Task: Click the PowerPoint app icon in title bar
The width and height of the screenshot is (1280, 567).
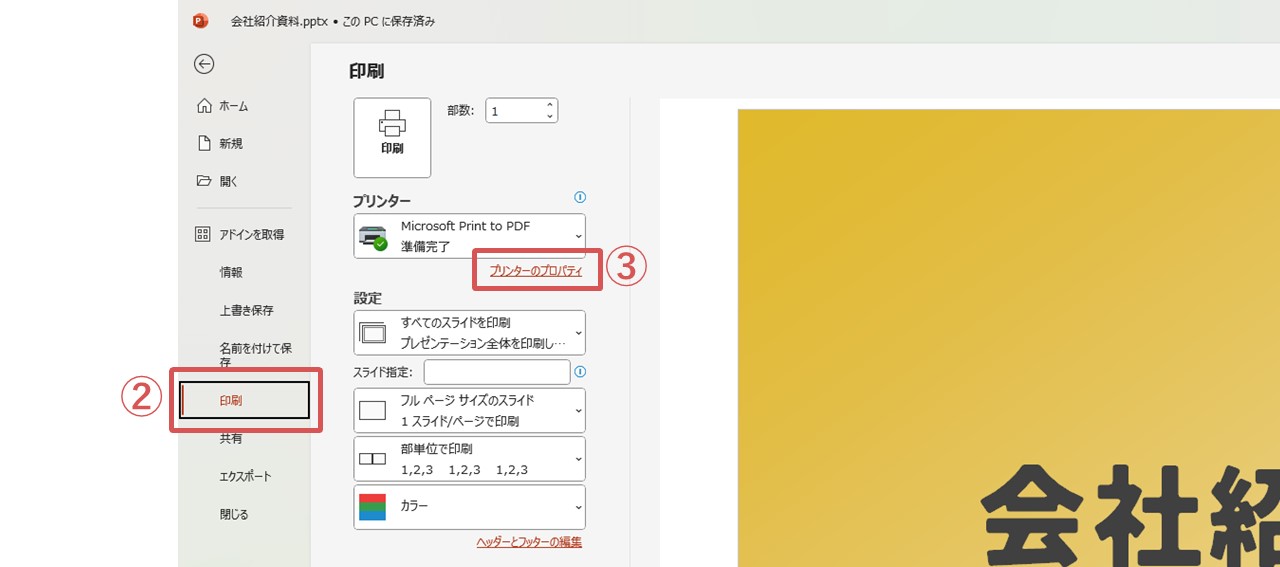Action: [200, 20]
